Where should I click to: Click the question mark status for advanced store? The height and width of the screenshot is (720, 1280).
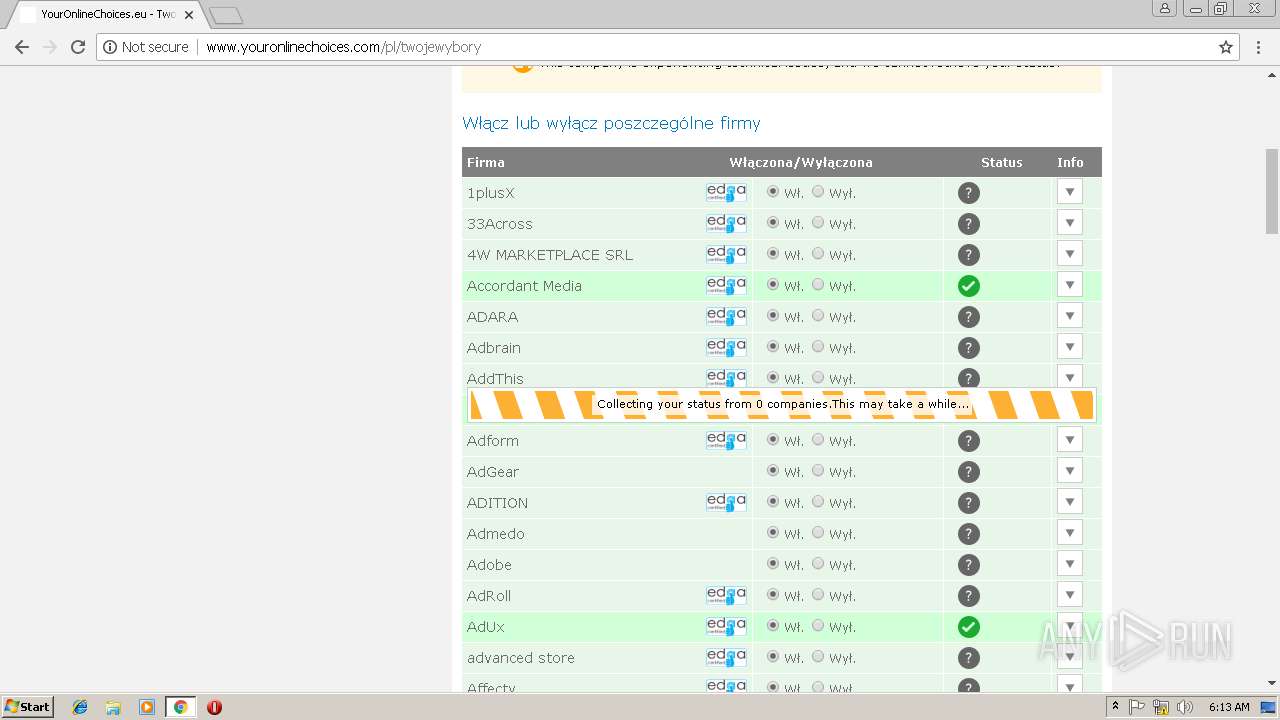pyautogui.click(x=968, y=658)
